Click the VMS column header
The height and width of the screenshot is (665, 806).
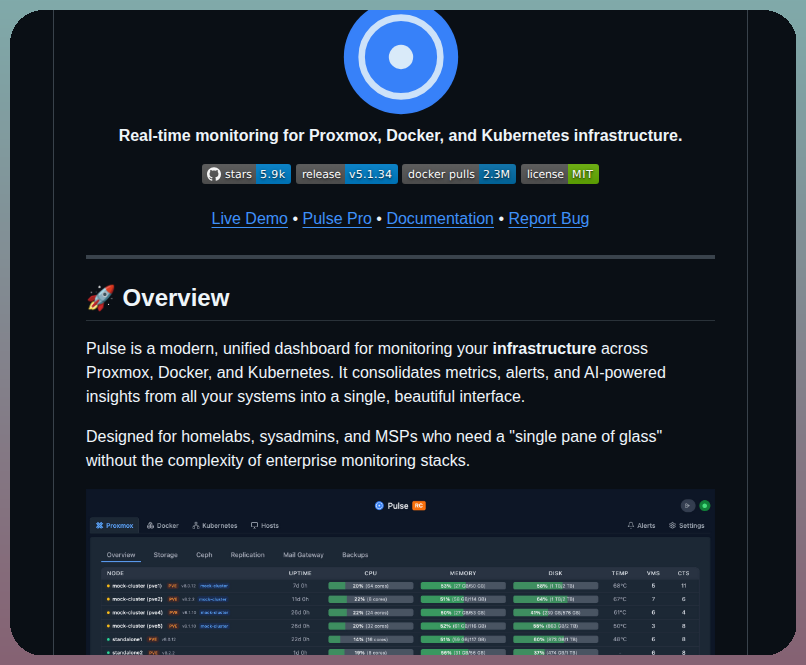pyautogui.click(x=653, y=573)
